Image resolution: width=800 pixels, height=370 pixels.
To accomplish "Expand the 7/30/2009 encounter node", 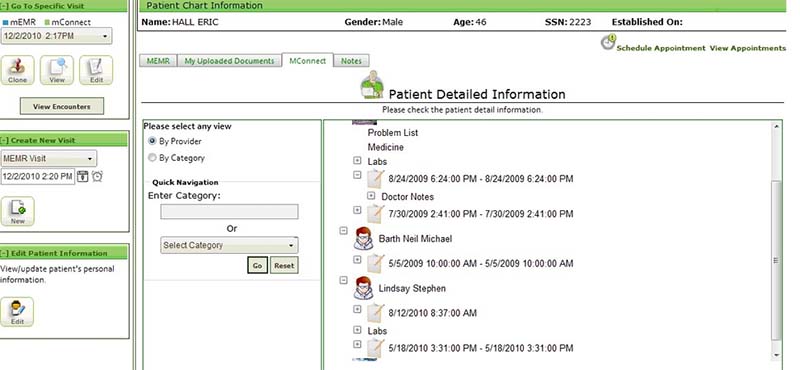I will point(357,210).
